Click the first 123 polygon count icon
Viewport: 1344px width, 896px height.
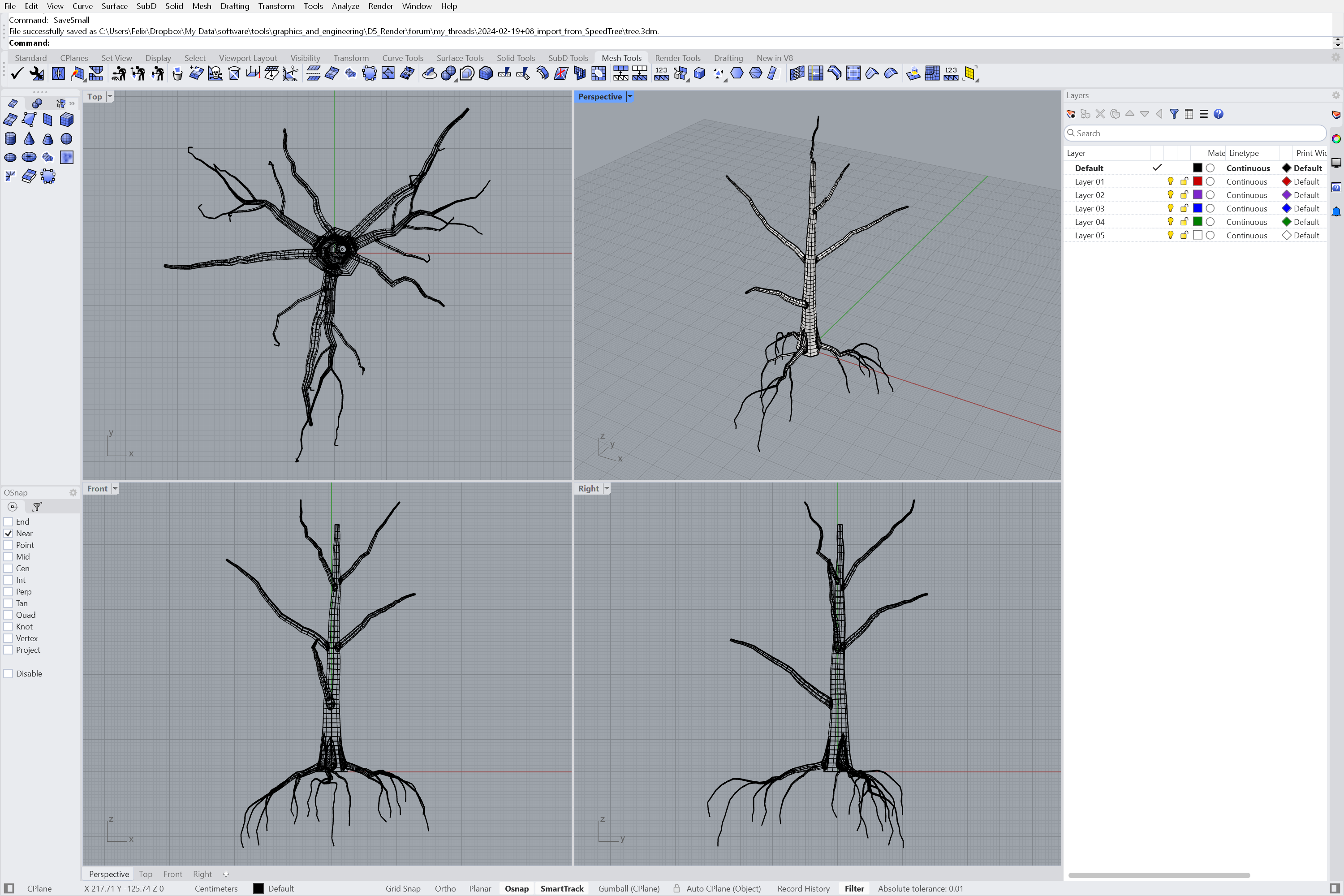(x=662, y=74)
